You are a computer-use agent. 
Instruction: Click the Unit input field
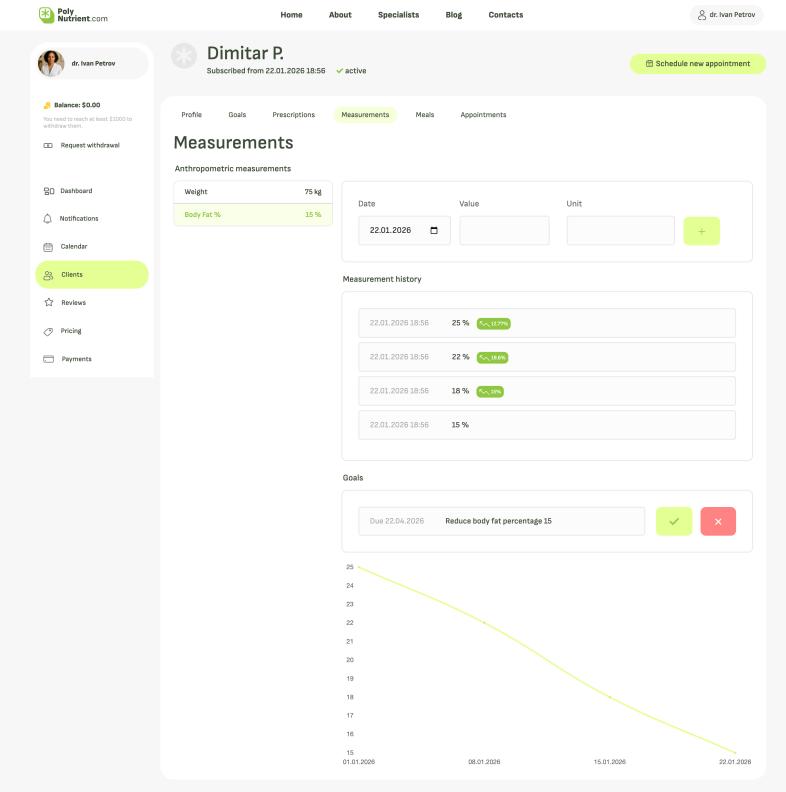point(620,230)
